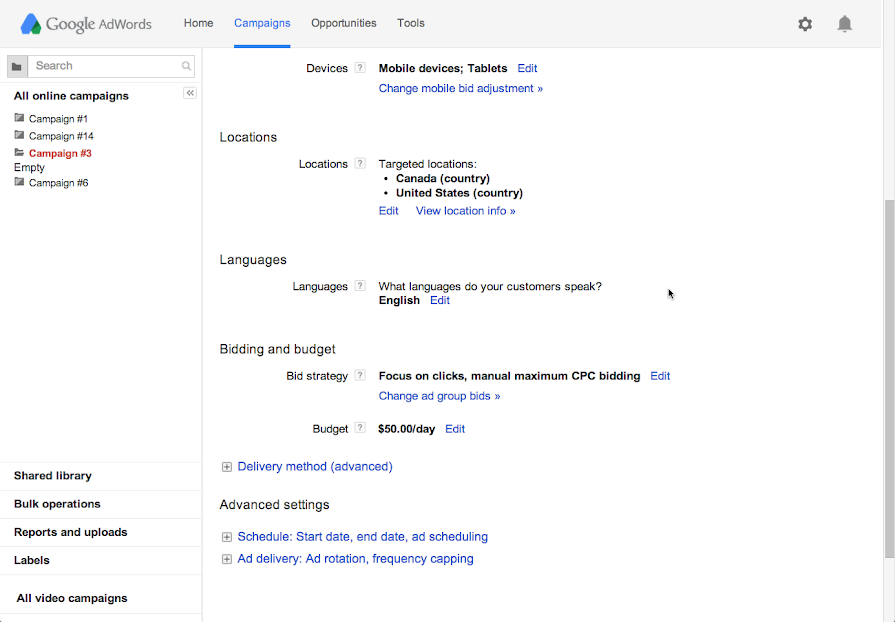The image size is (895, 622).
Task: Click Change mobile bid adjustment link
Action: [460, 89]
